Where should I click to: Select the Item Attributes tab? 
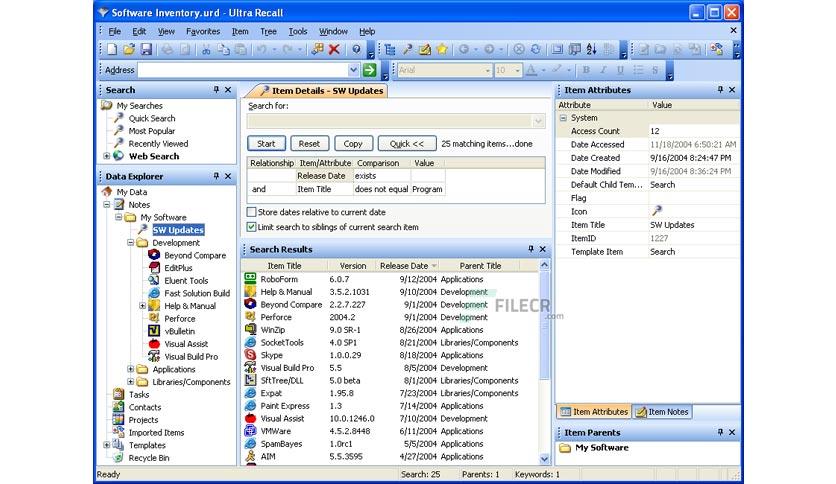594,412
